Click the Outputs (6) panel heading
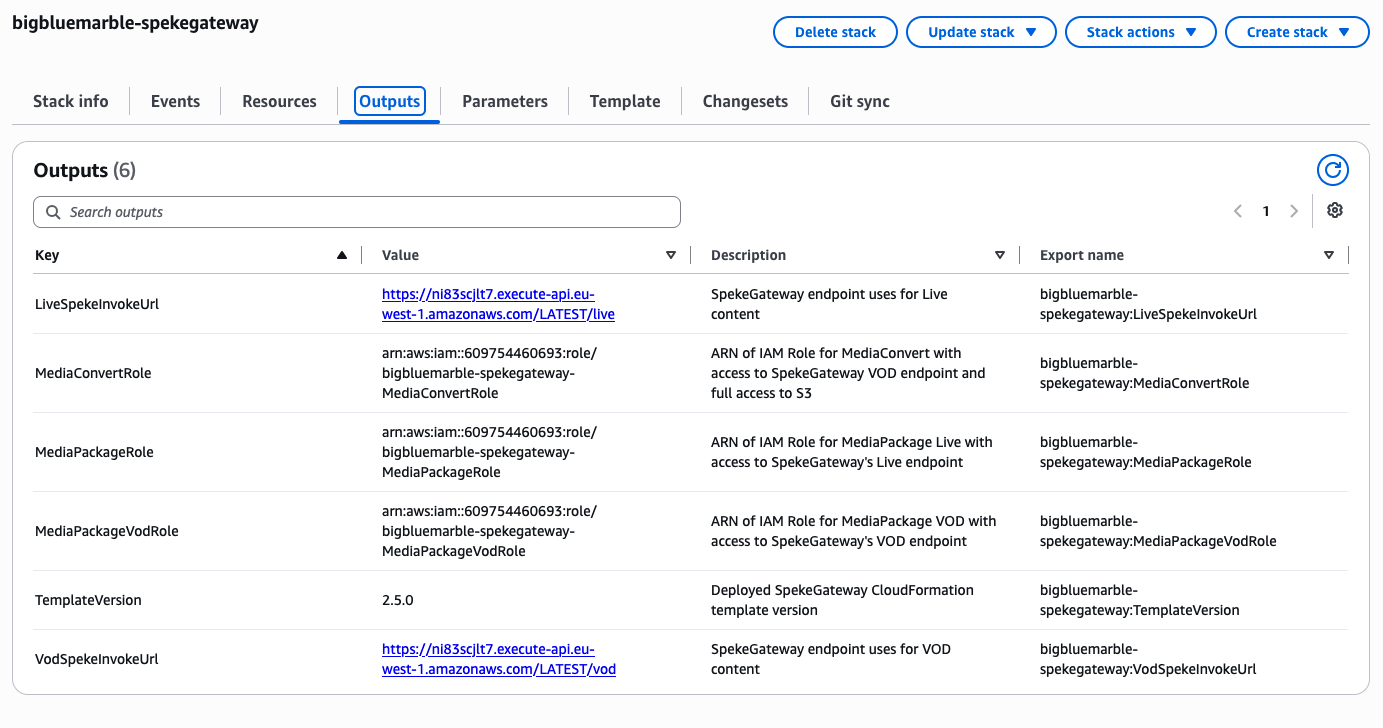This screenshot has height=728, width=1383. [x=84, y=171]
